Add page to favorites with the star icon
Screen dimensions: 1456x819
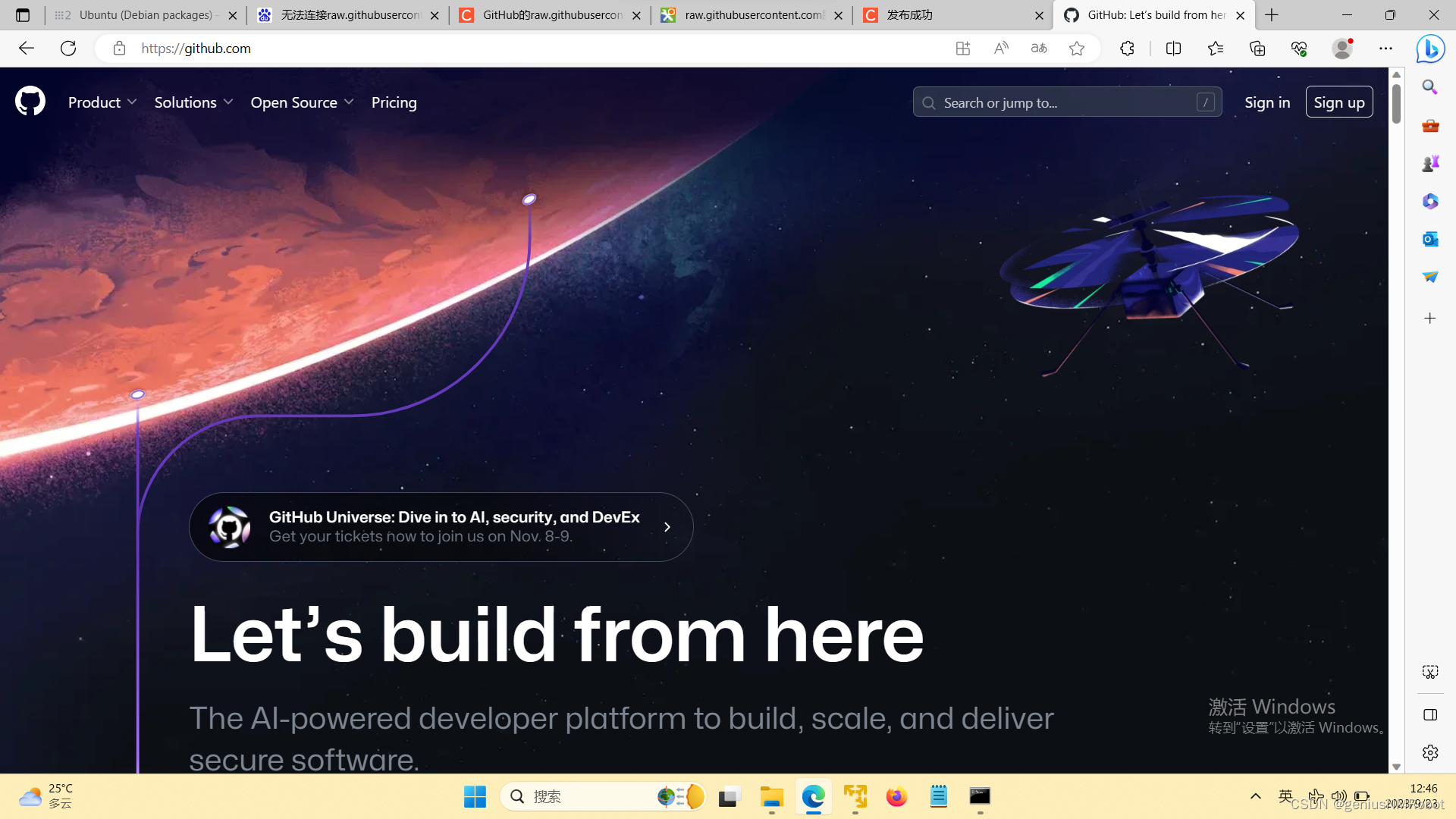click(1077, 49)
